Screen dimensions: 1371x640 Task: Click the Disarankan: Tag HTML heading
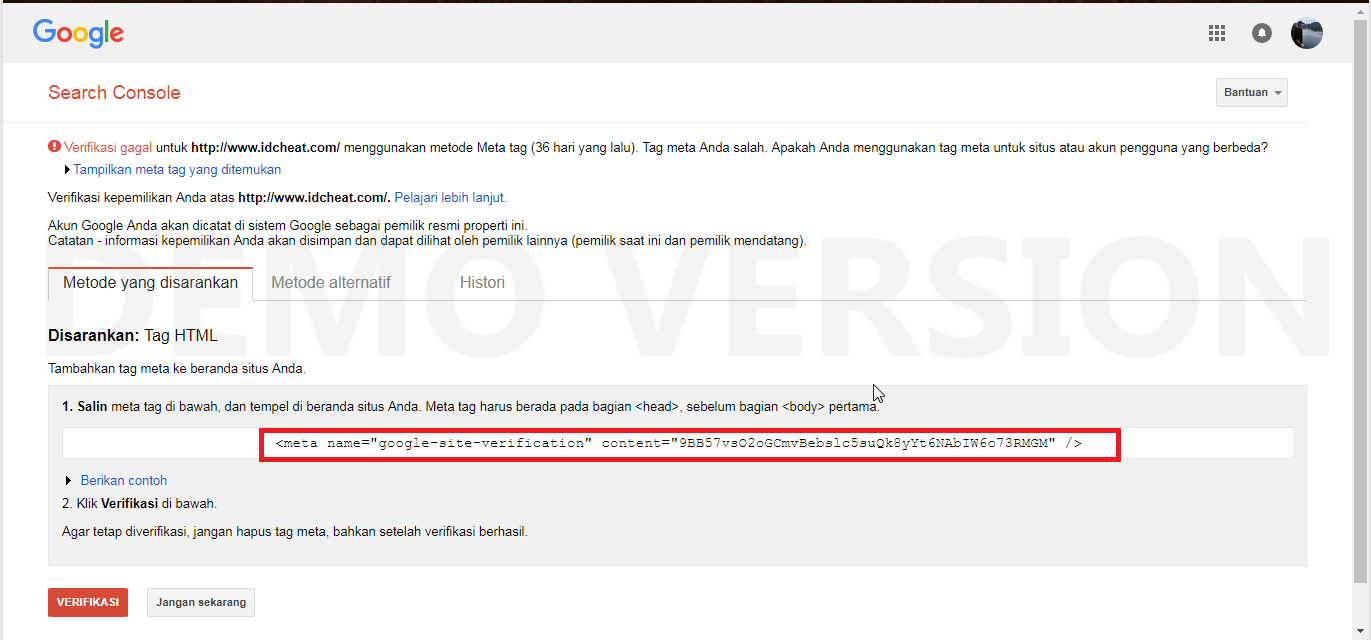(x=133, y=336)
